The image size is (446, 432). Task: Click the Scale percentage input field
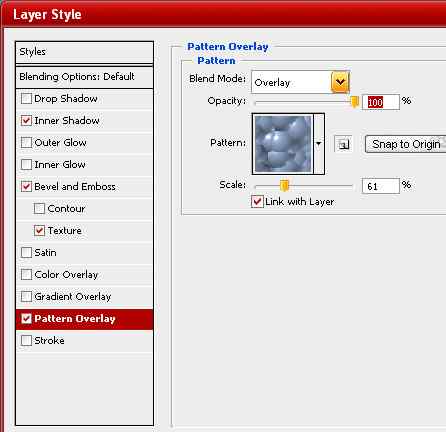381,186
